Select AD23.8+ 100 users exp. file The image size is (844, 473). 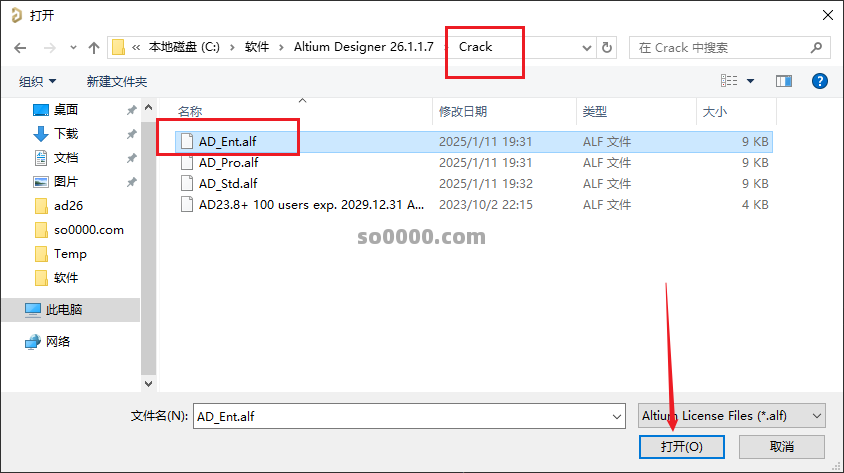click(x=474, y=204)
